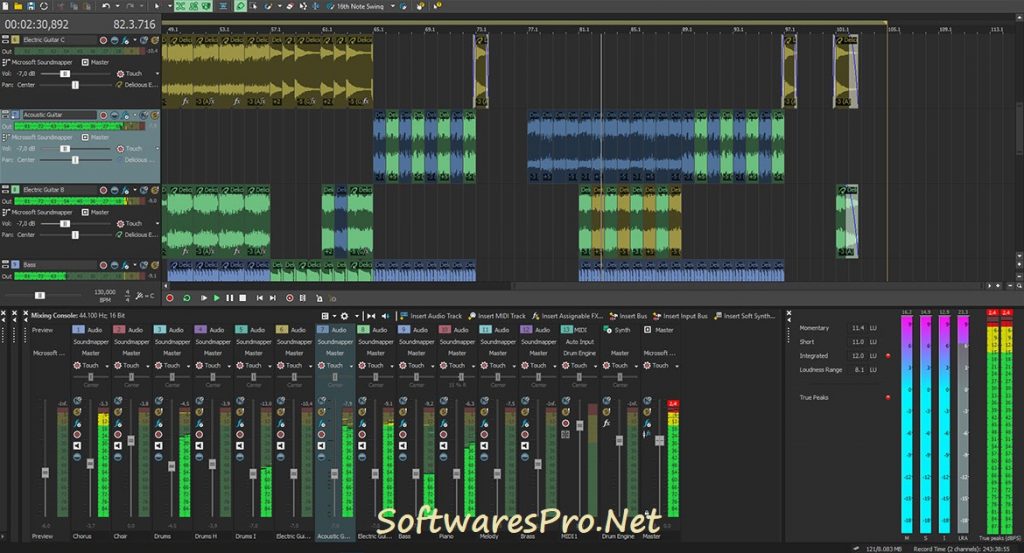
Task: Toggle the first green snapping button in toolbar
Action: (181, 6)
